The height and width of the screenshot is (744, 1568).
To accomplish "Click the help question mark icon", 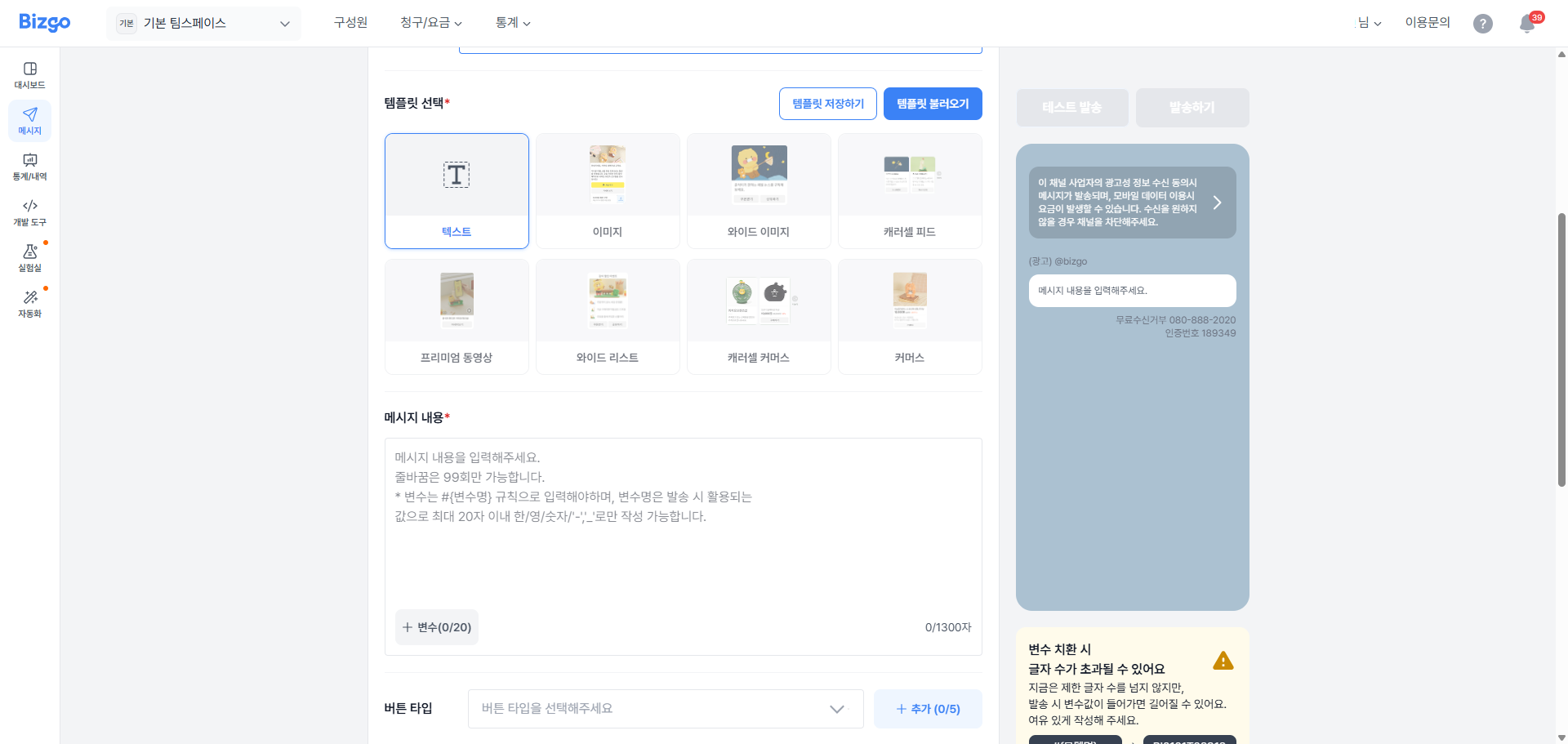I will point(1482,24).
